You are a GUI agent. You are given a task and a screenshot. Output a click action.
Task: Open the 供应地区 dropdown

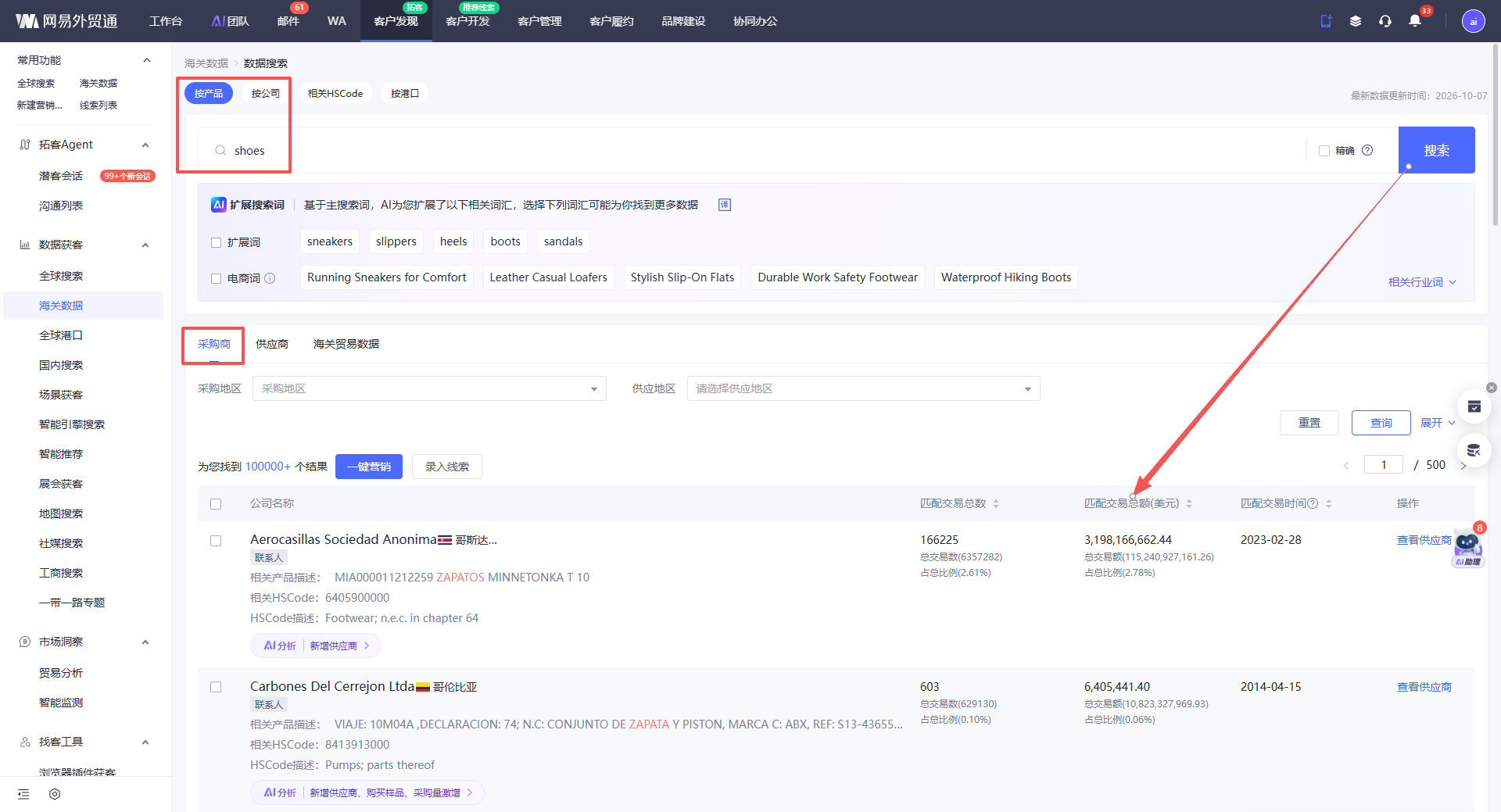(x=863, y=388)
